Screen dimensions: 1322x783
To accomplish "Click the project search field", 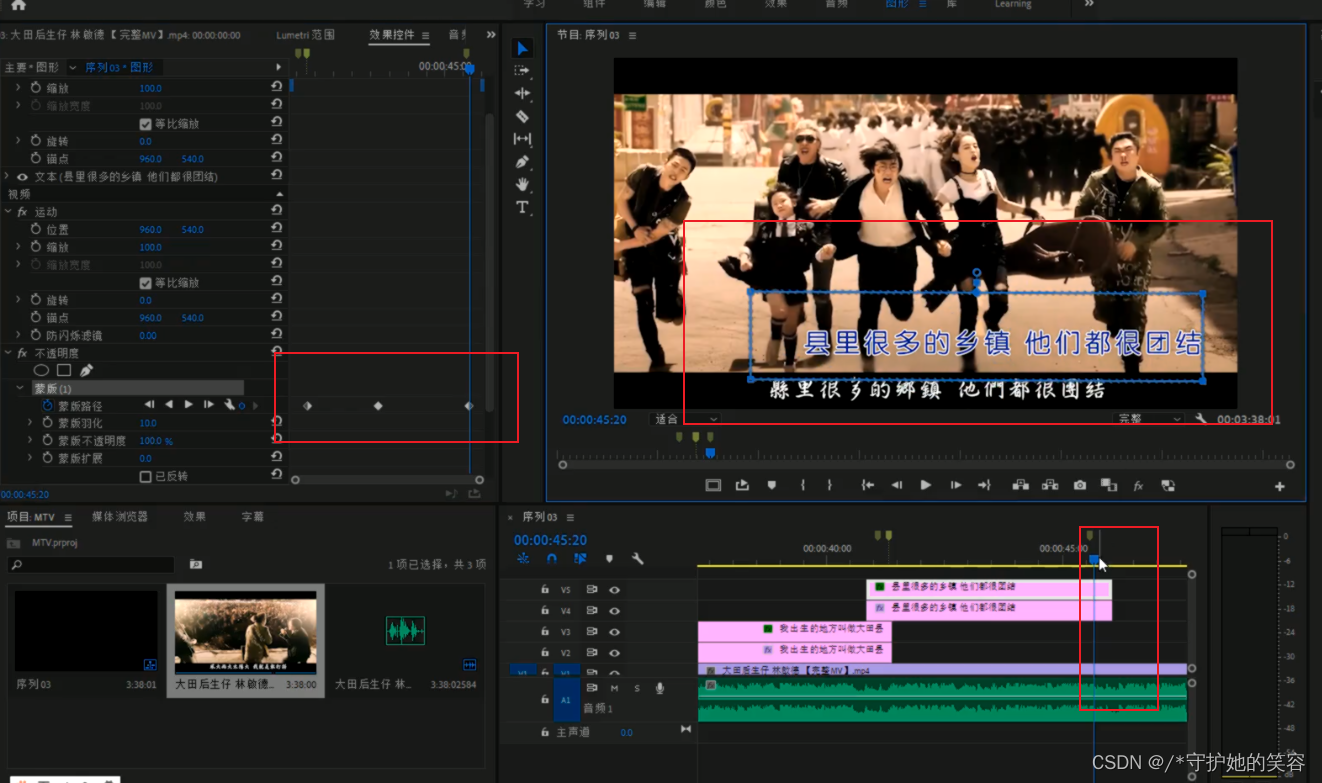I will click(91, 565).
